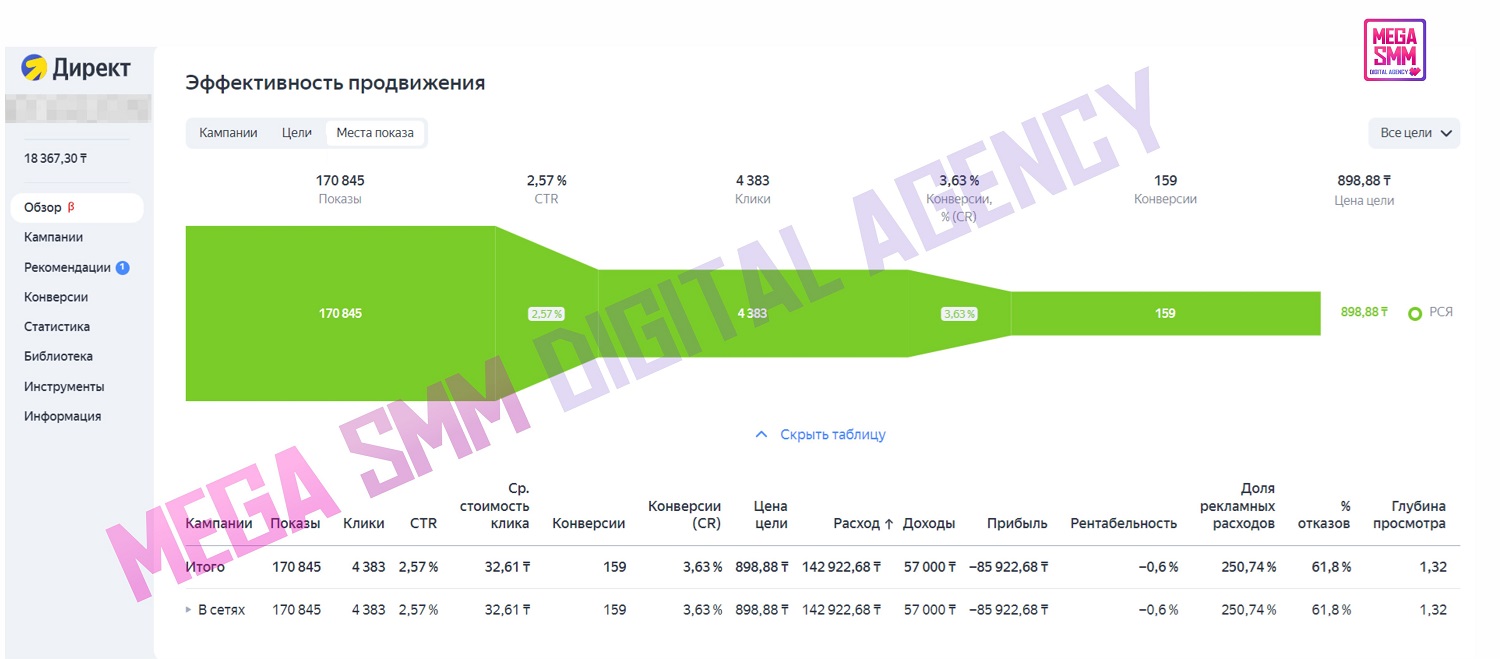Click 61,8 % in the В сетях row

pyautogui.click(x=1331, y=610)
